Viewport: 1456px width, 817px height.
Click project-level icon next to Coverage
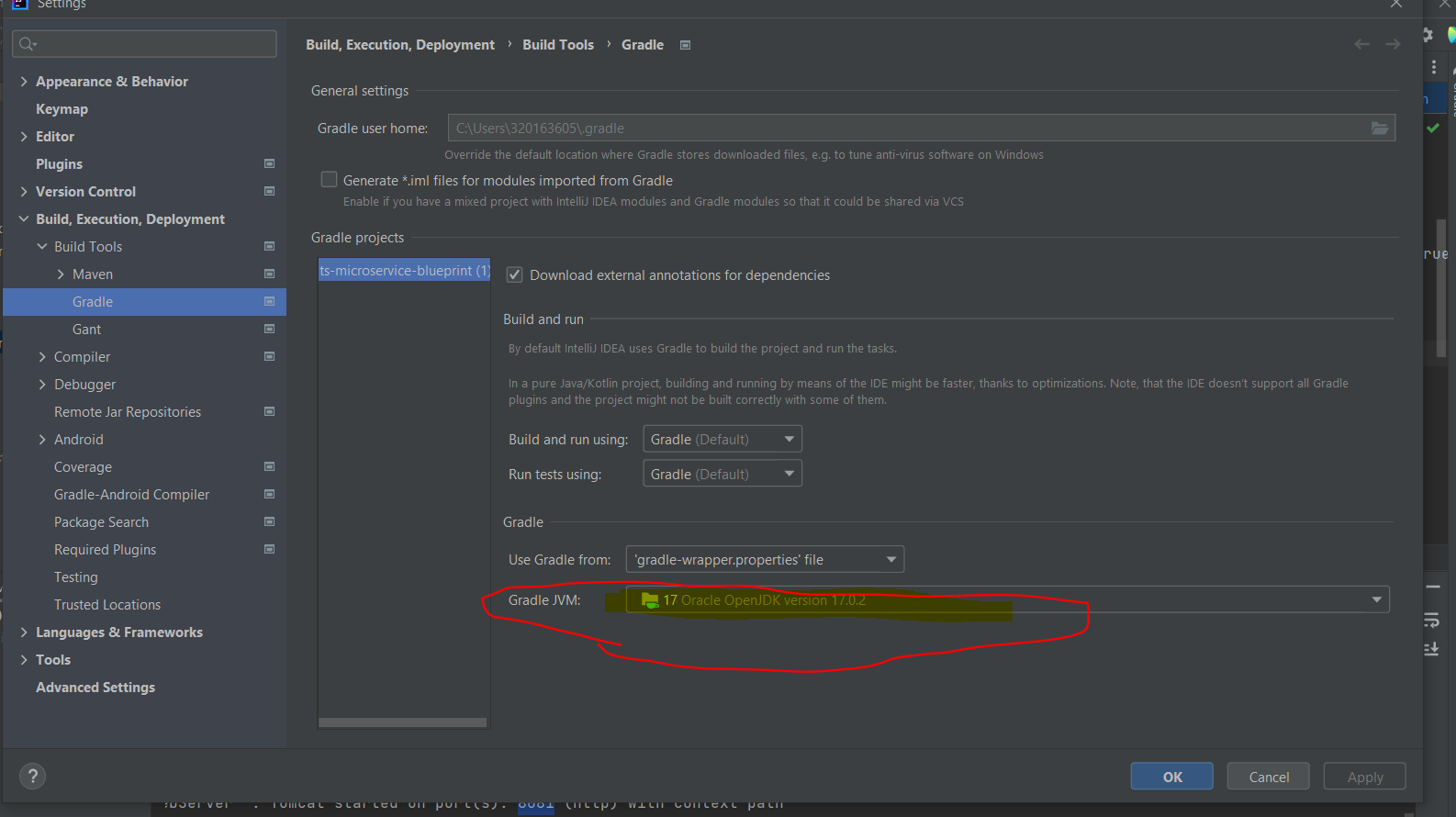[270, 467]
